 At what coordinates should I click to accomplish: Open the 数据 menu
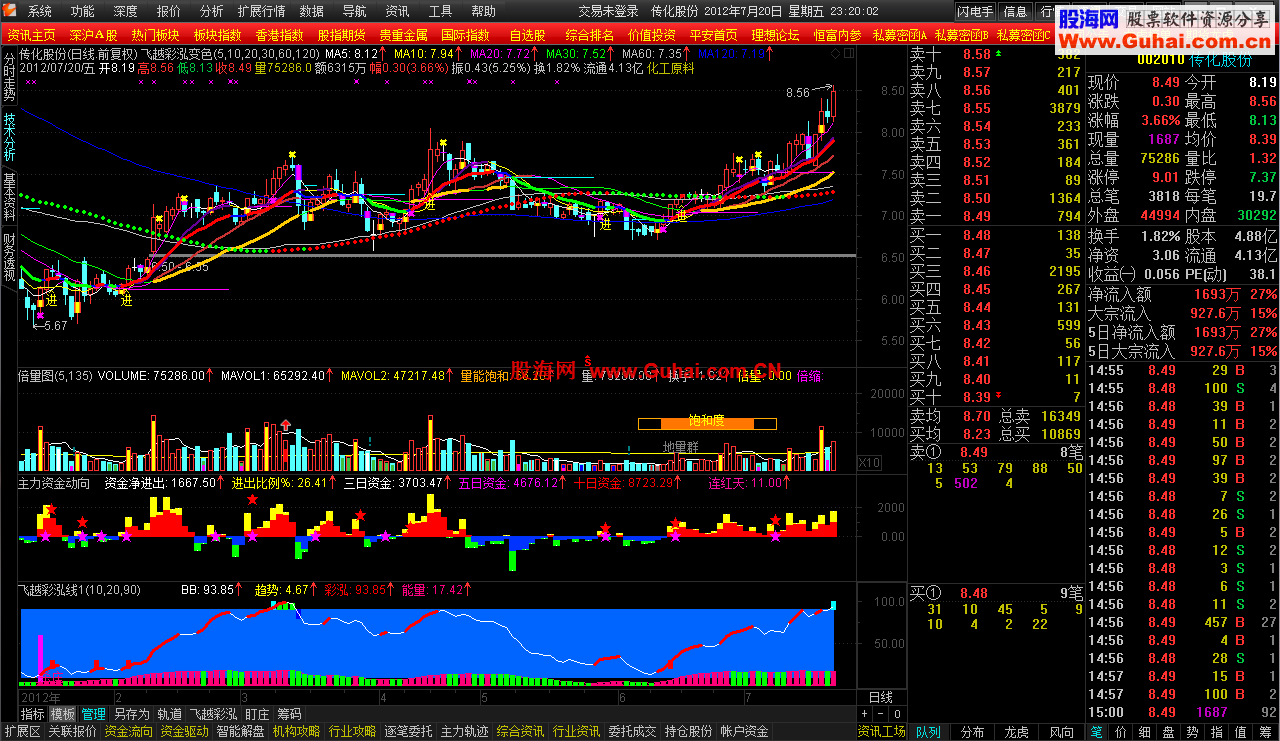pyautogui.click(x=312, y=12)
